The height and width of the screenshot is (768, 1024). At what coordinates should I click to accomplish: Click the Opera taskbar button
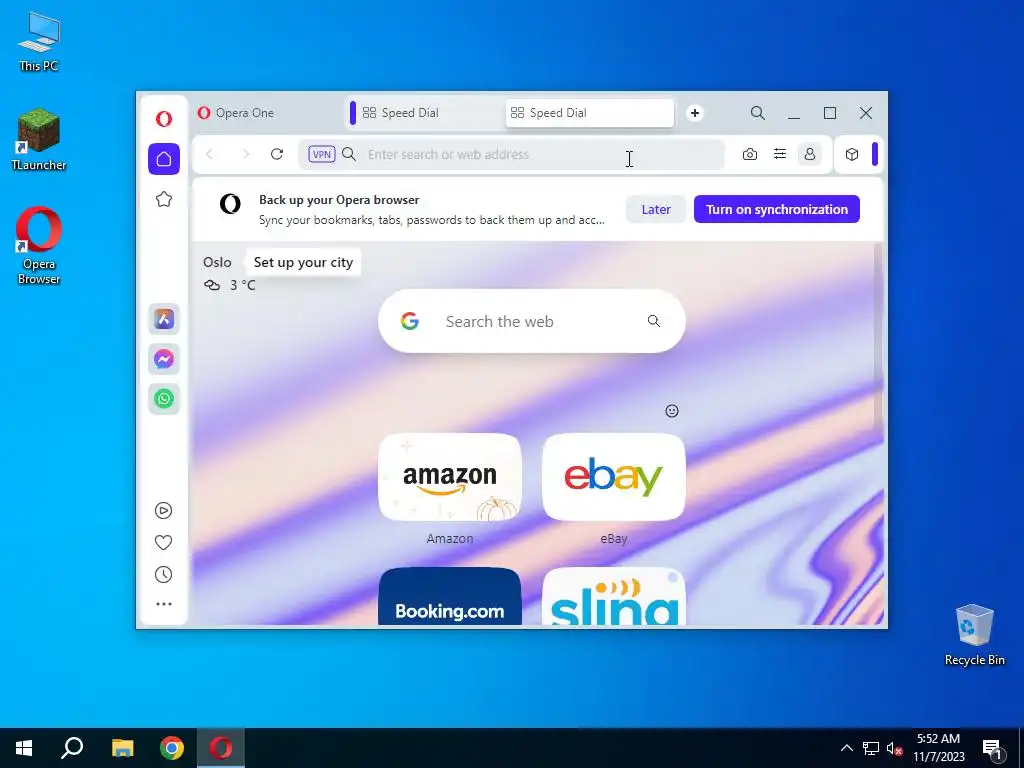[221, 748]
